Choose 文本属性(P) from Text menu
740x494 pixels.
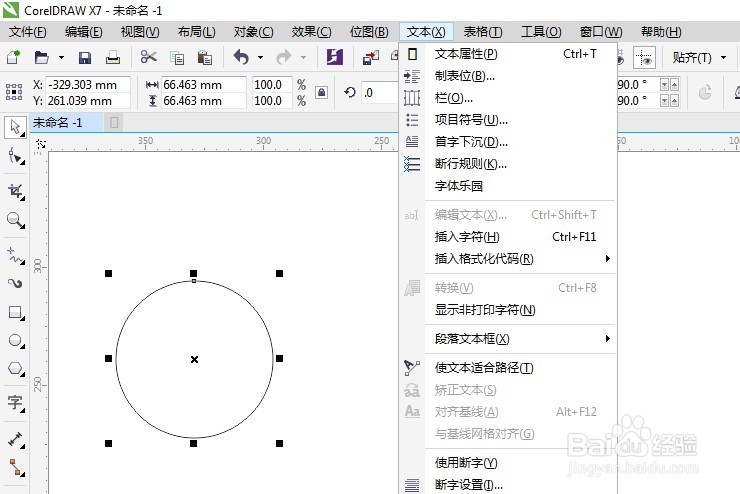[x=509, y=54]
